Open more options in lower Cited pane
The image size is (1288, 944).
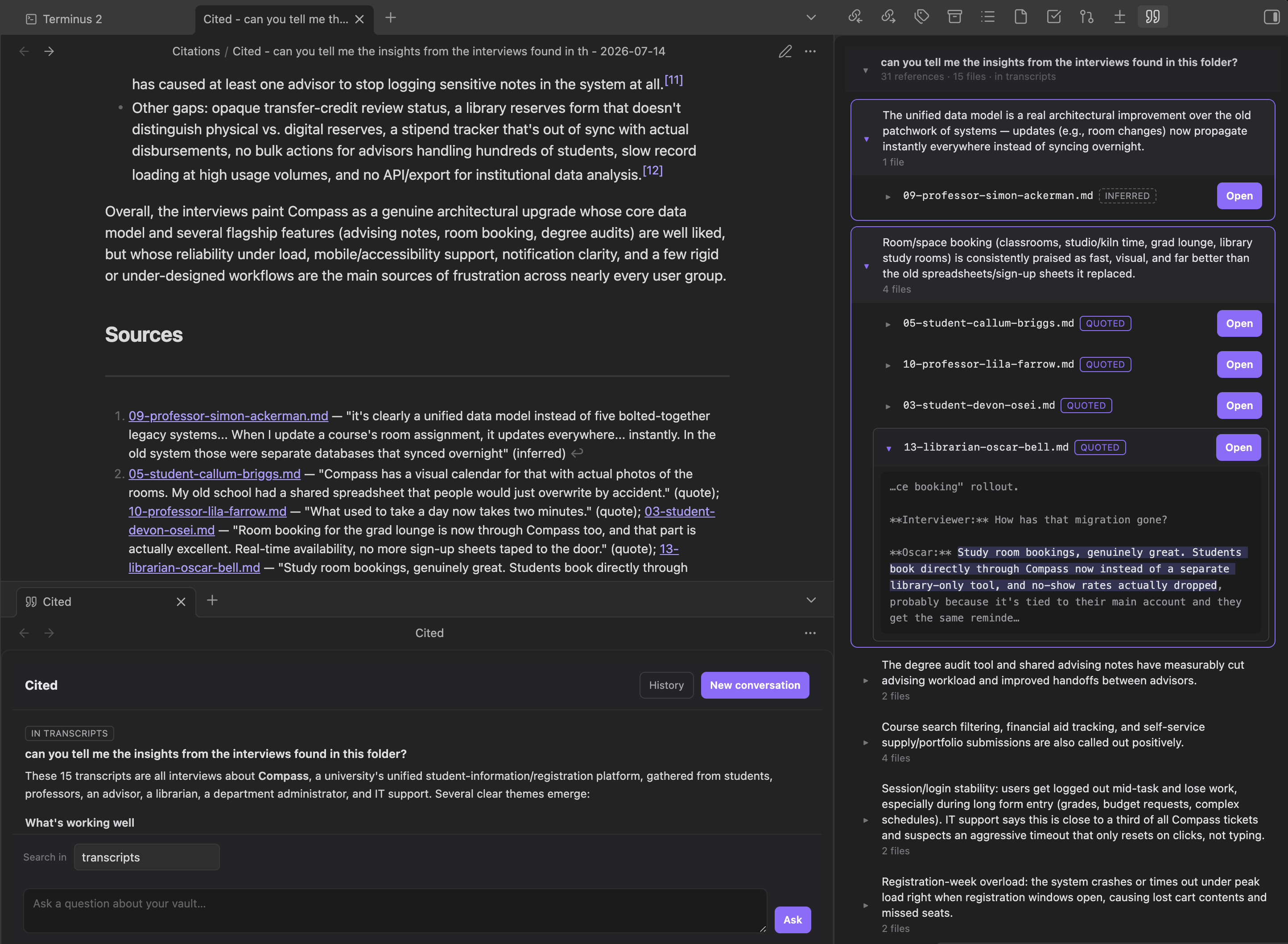pyautogui.click(x=810, y=633)
